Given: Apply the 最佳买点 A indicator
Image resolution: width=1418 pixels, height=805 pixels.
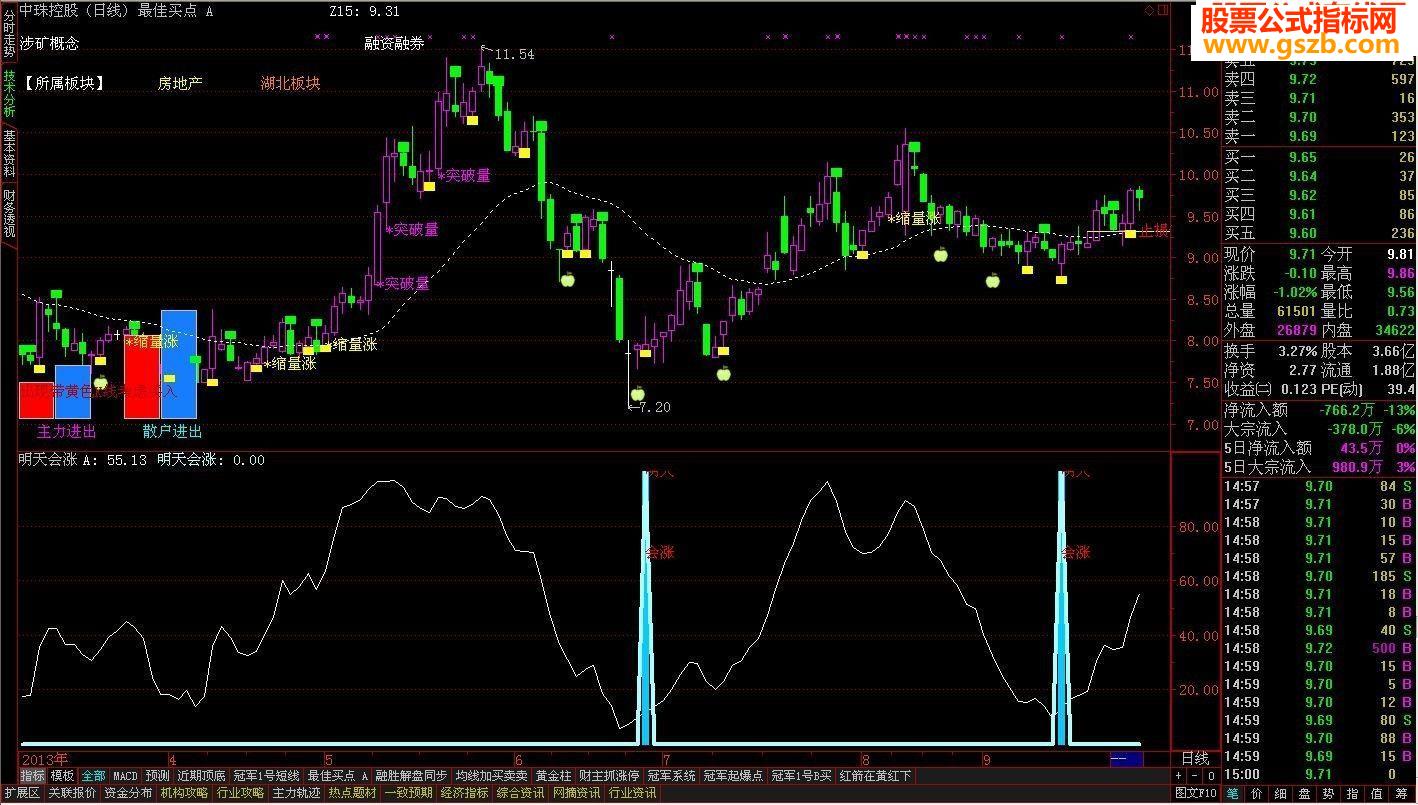Looking at the screenshot, I should (338, 776).
